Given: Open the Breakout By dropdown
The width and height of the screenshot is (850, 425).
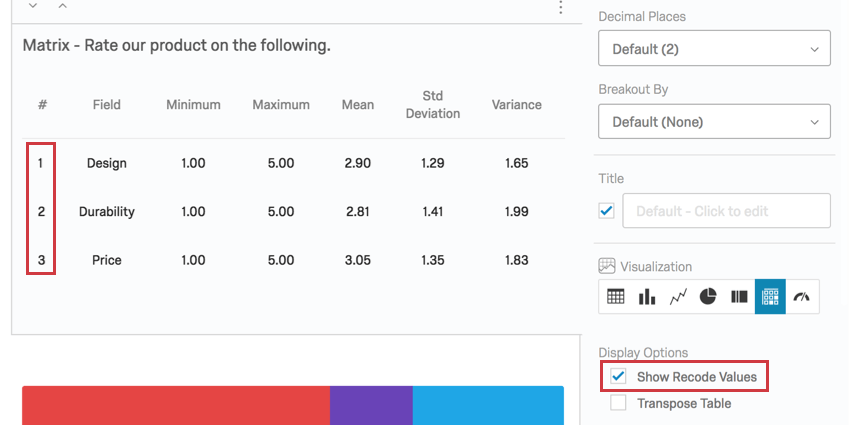Looking at the screenshot, I should pyautogui.click(x=714, y=122).
